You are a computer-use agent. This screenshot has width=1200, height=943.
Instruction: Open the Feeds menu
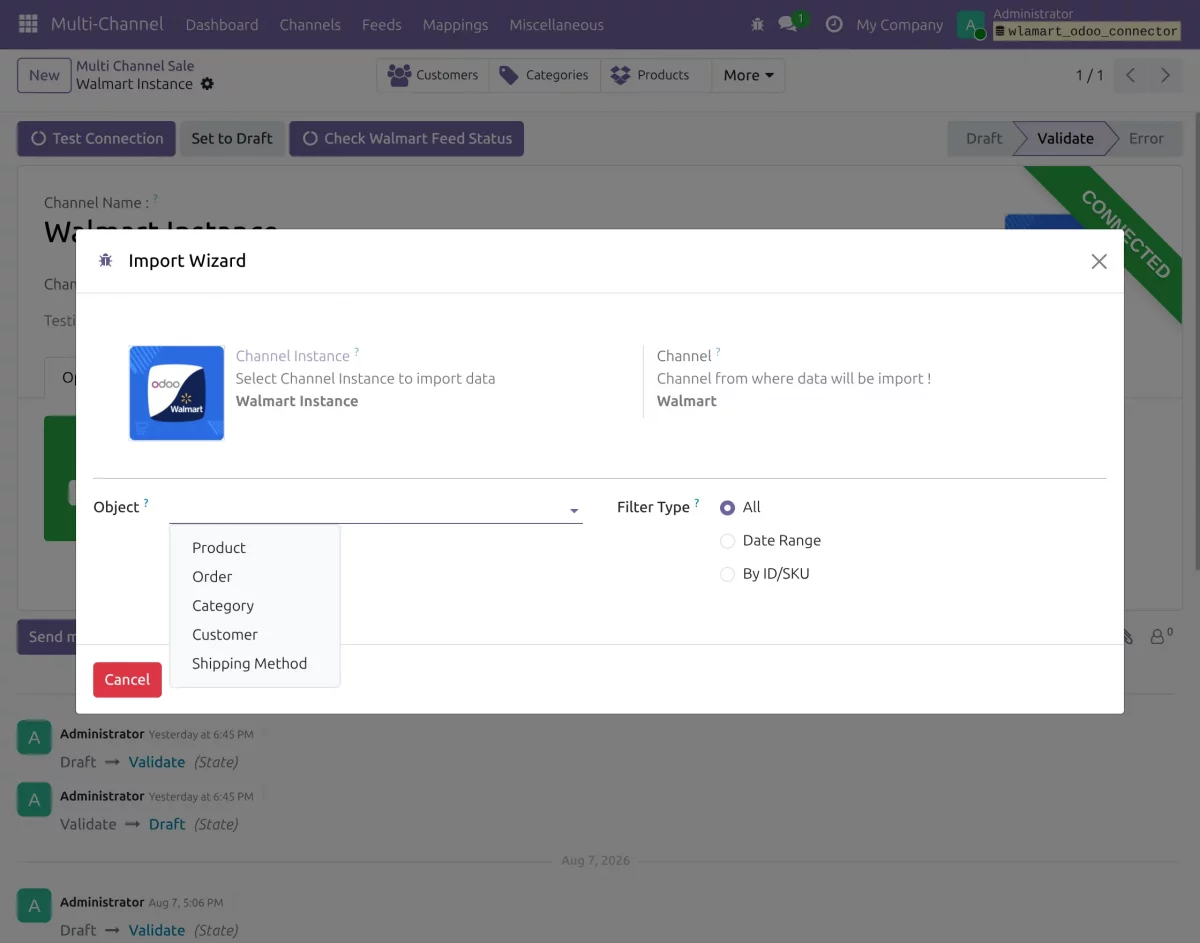382,24
